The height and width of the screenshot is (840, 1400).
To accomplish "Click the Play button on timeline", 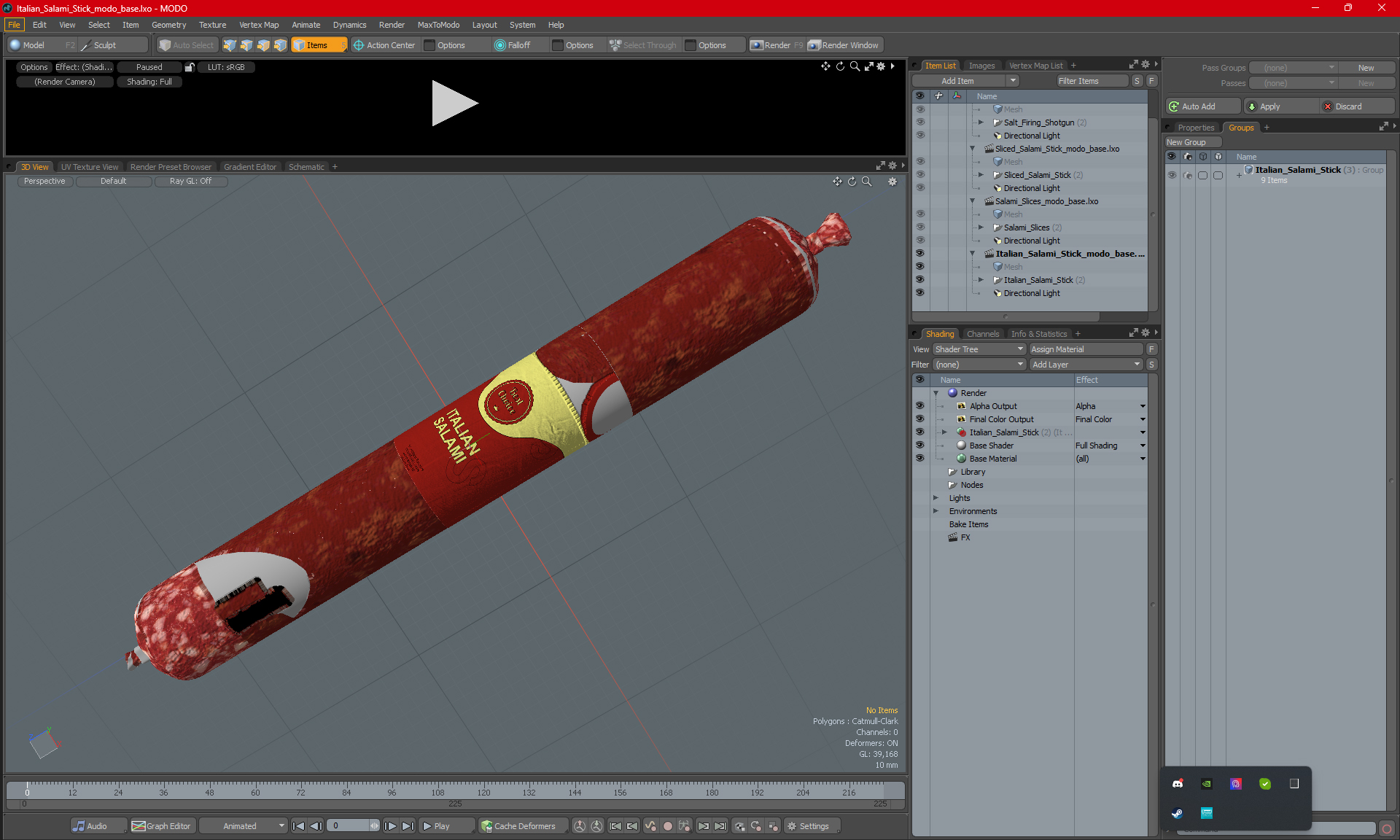I will click(446, 826).
